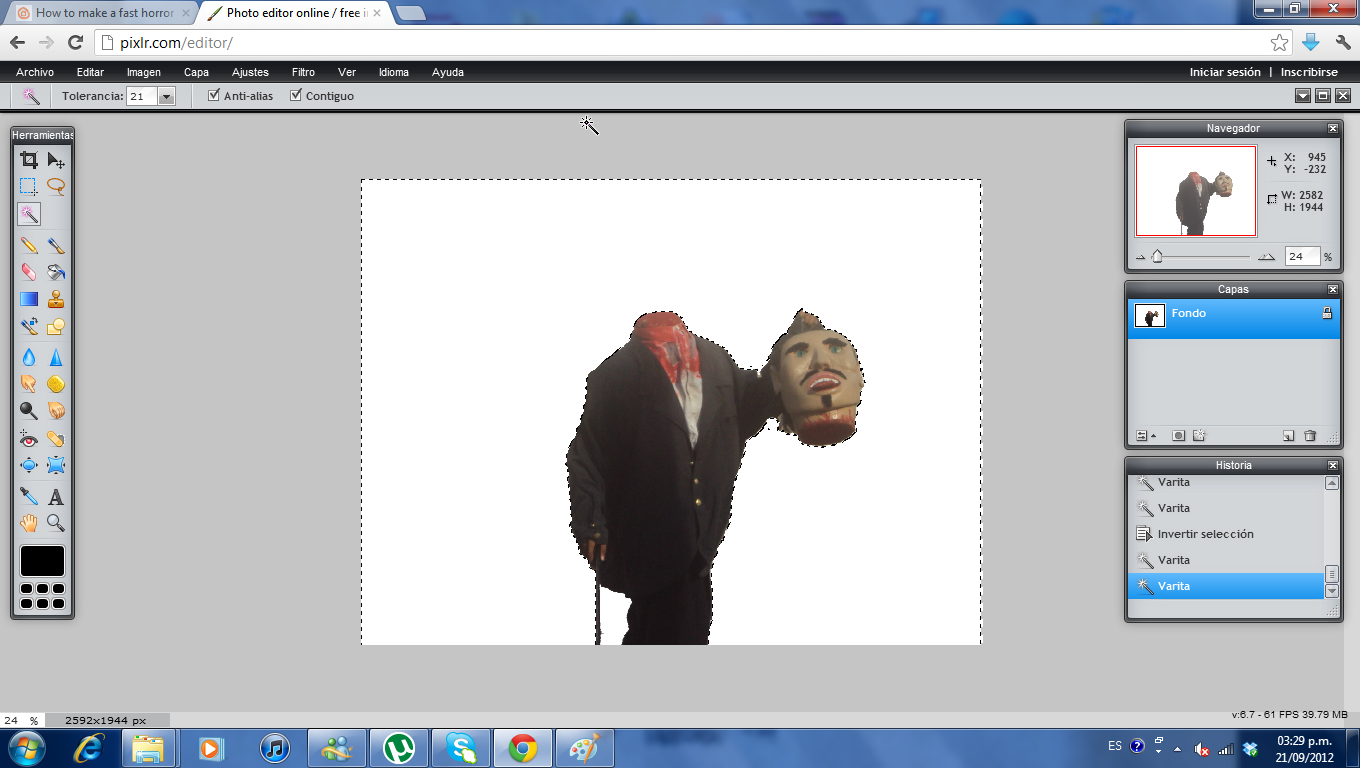Open the layer settings toggle in Capas
The width and height of the screenshot is (1360, 768).
pos(1145,436)
